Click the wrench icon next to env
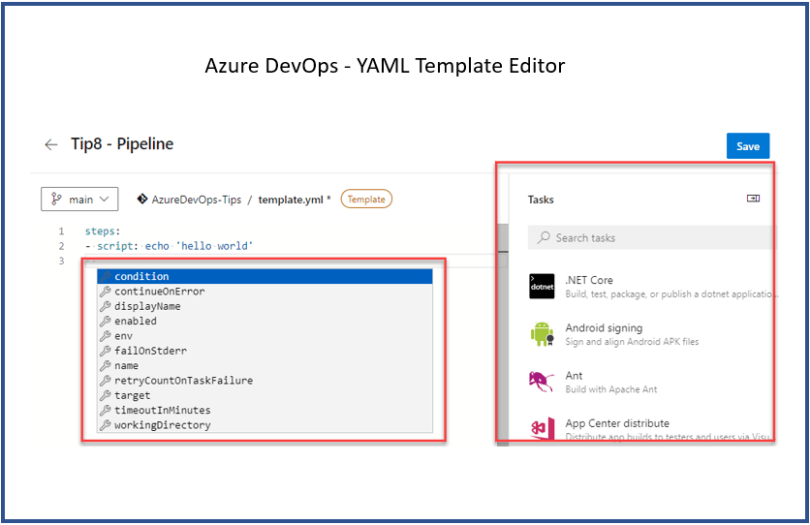Viewport: 810px width, 525px height. coord(105,336)
